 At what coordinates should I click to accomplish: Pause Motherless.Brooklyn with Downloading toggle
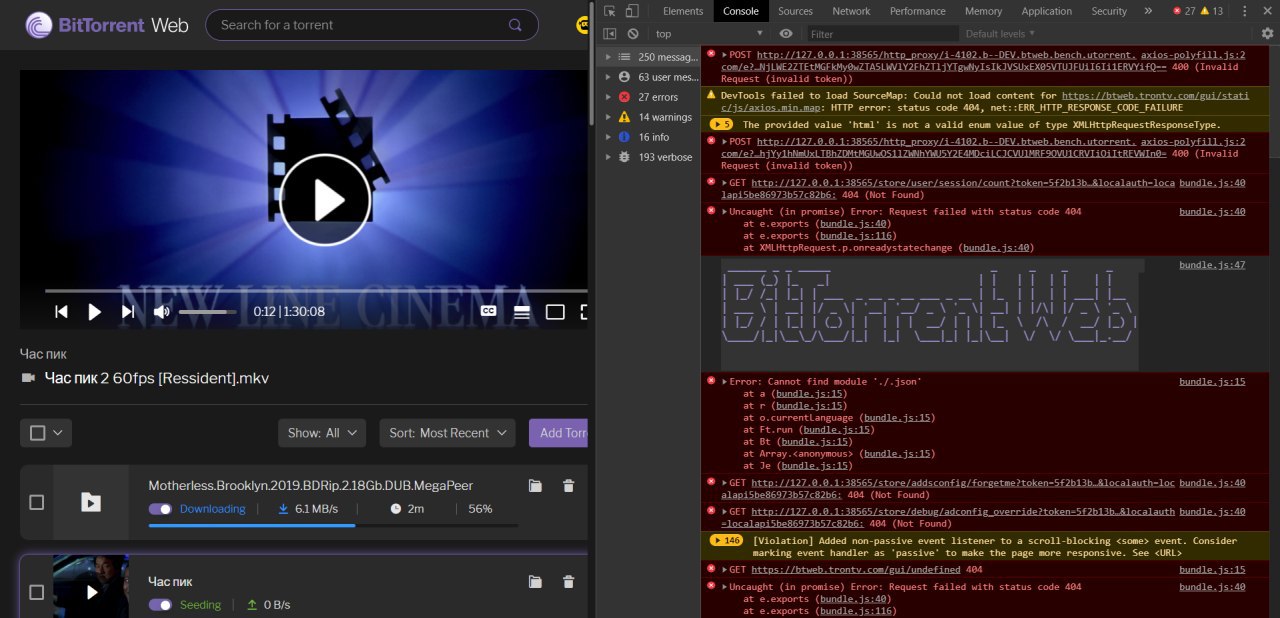(x=160, y=509)
